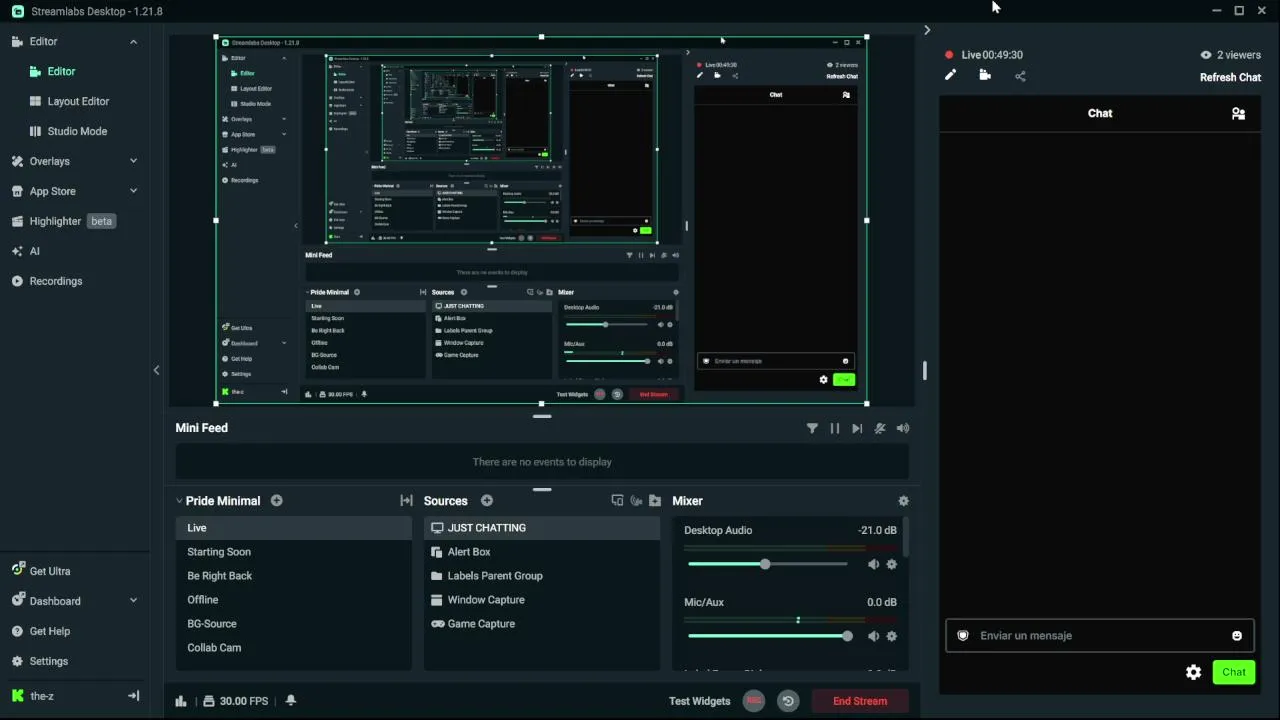Click the the-z account logo
The width and height of the screenshot is (1280, 720).
pos(18,696)
